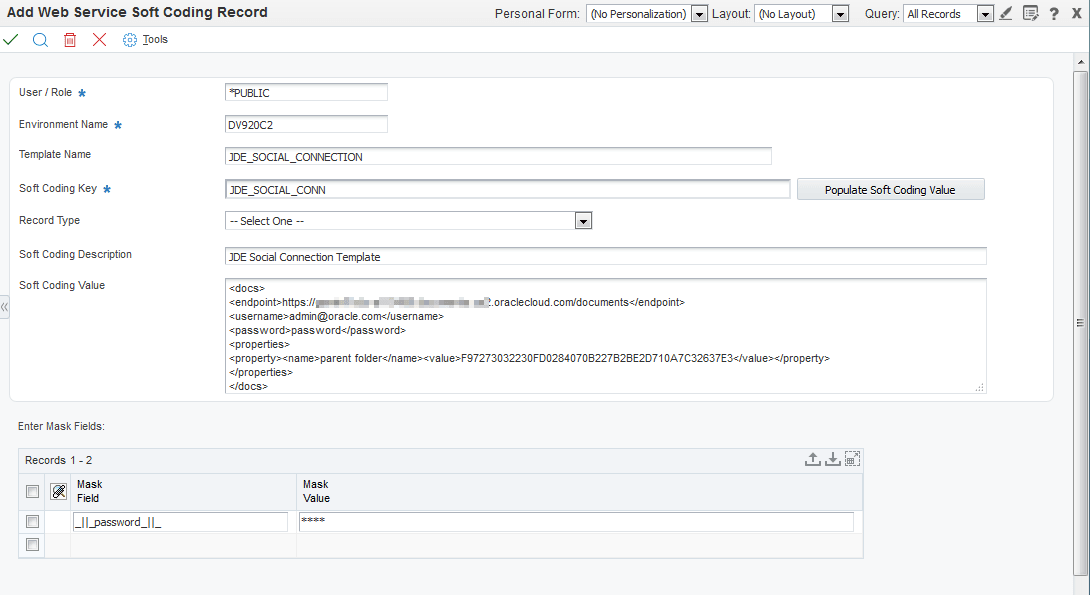This screenshot has height=595, width=1090.
Task: Open the Personal Form dropdown
Action: (x=699, y=14)
